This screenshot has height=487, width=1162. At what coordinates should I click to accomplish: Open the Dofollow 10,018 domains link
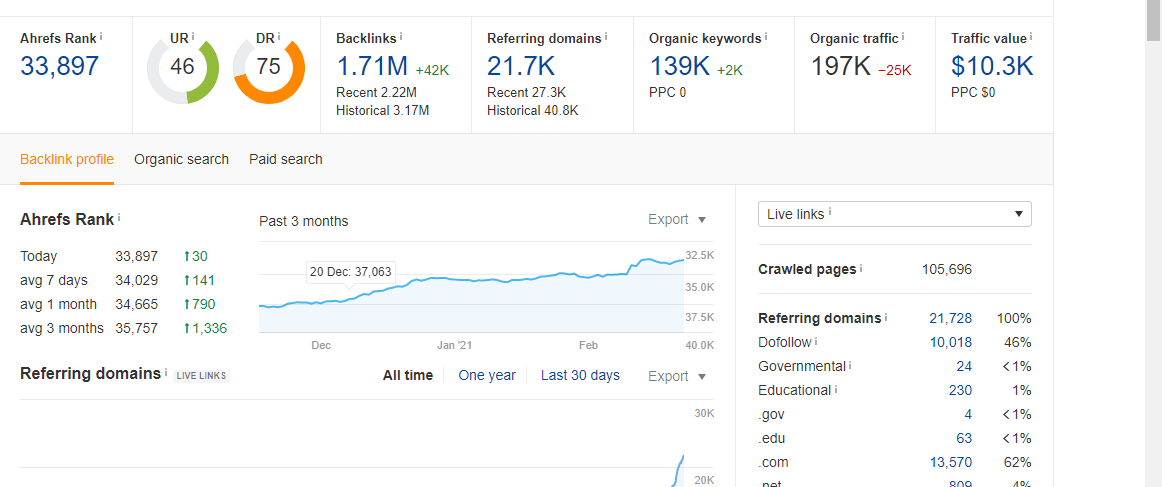pos(950,342)
